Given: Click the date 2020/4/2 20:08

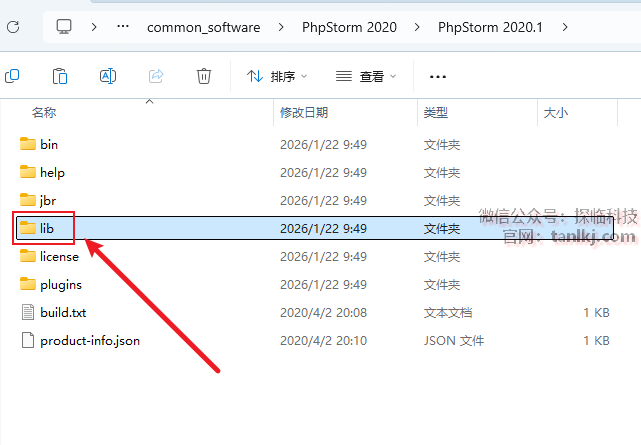Looking at the screenshot, I should click(x=323, y=313).
